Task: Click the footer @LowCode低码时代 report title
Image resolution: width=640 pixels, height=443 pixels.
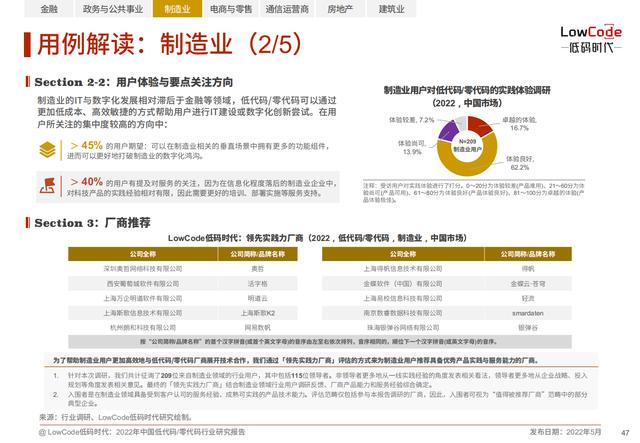Action: click(142, 432)
